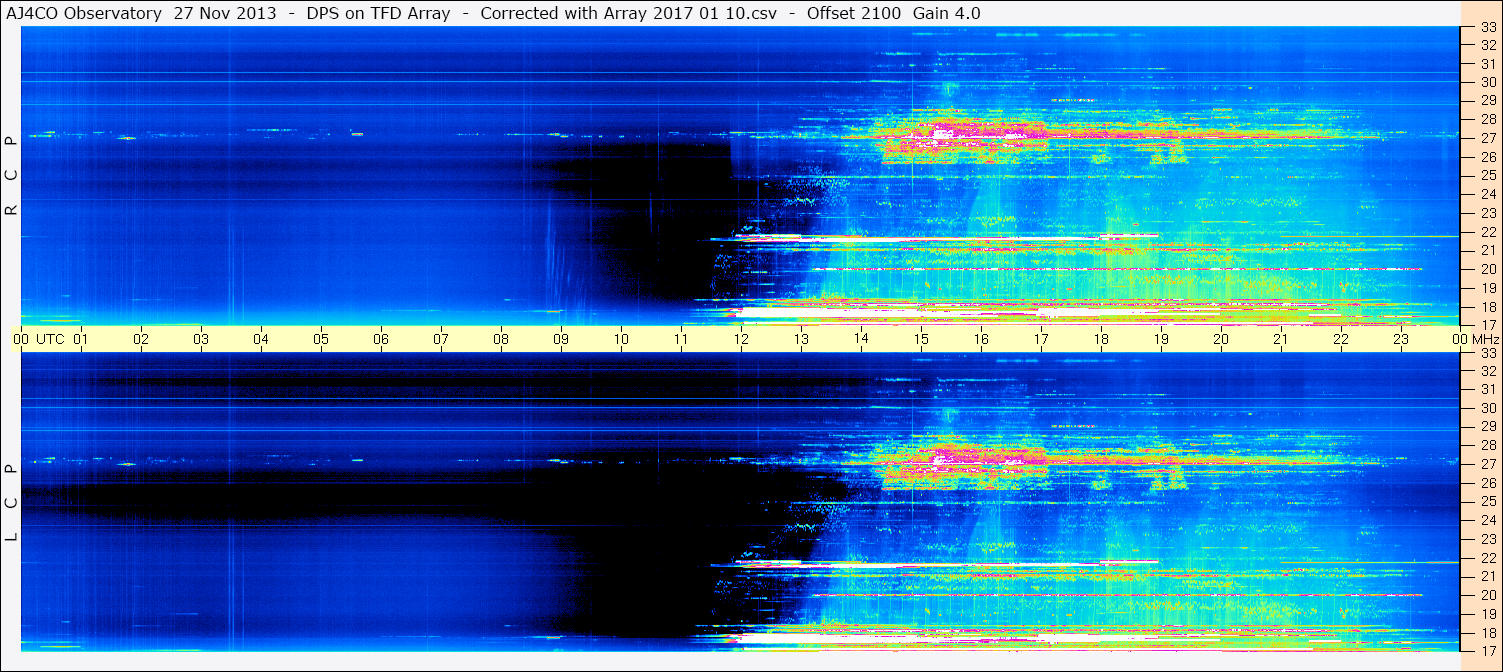This screenshot has width=1503, height=672.
Task: Click the 24 MHz tick in LCP panel scale
Action: point(1487,520)
